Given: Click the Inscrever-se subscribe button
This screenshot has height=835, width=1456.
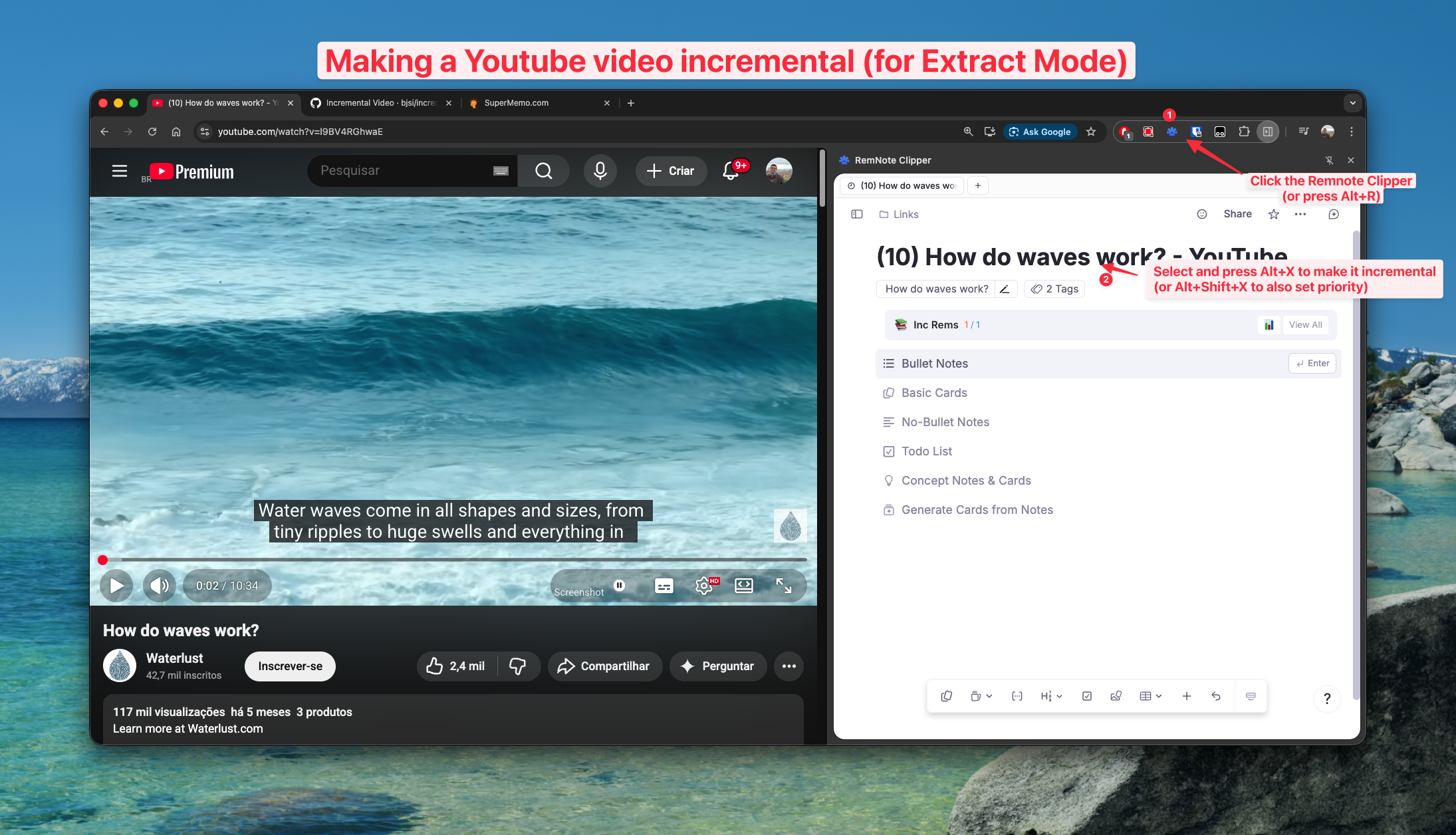Looking at the screenshot, I should pyautogui.click(x=290, y=666).
